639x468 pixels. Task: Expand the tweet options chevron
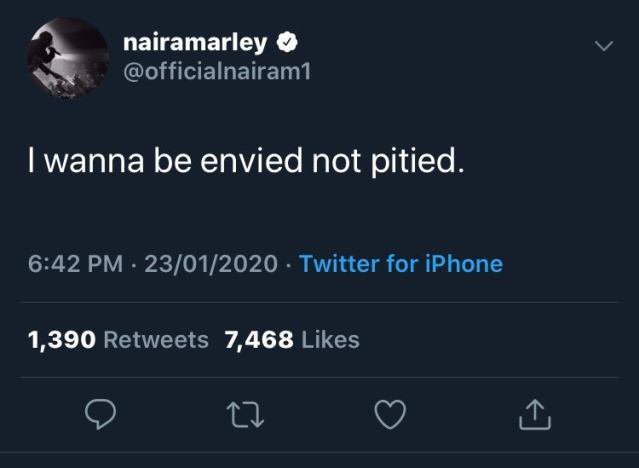point(602,46)
